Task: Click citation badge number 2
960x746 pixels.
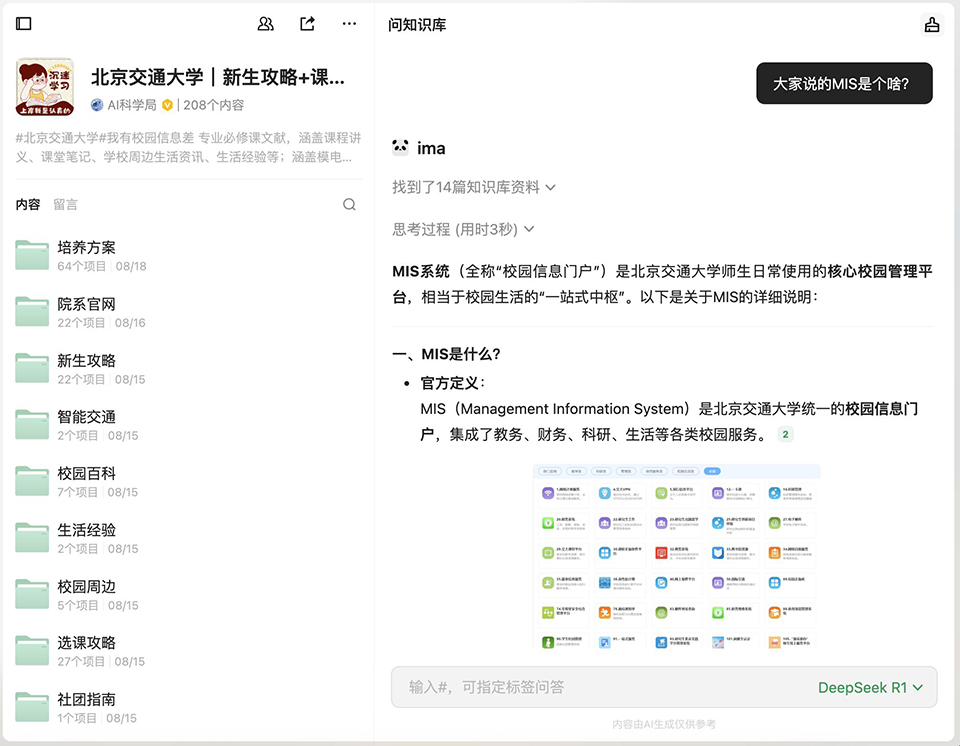Action: pyautogui.click(x=785, y=435)
